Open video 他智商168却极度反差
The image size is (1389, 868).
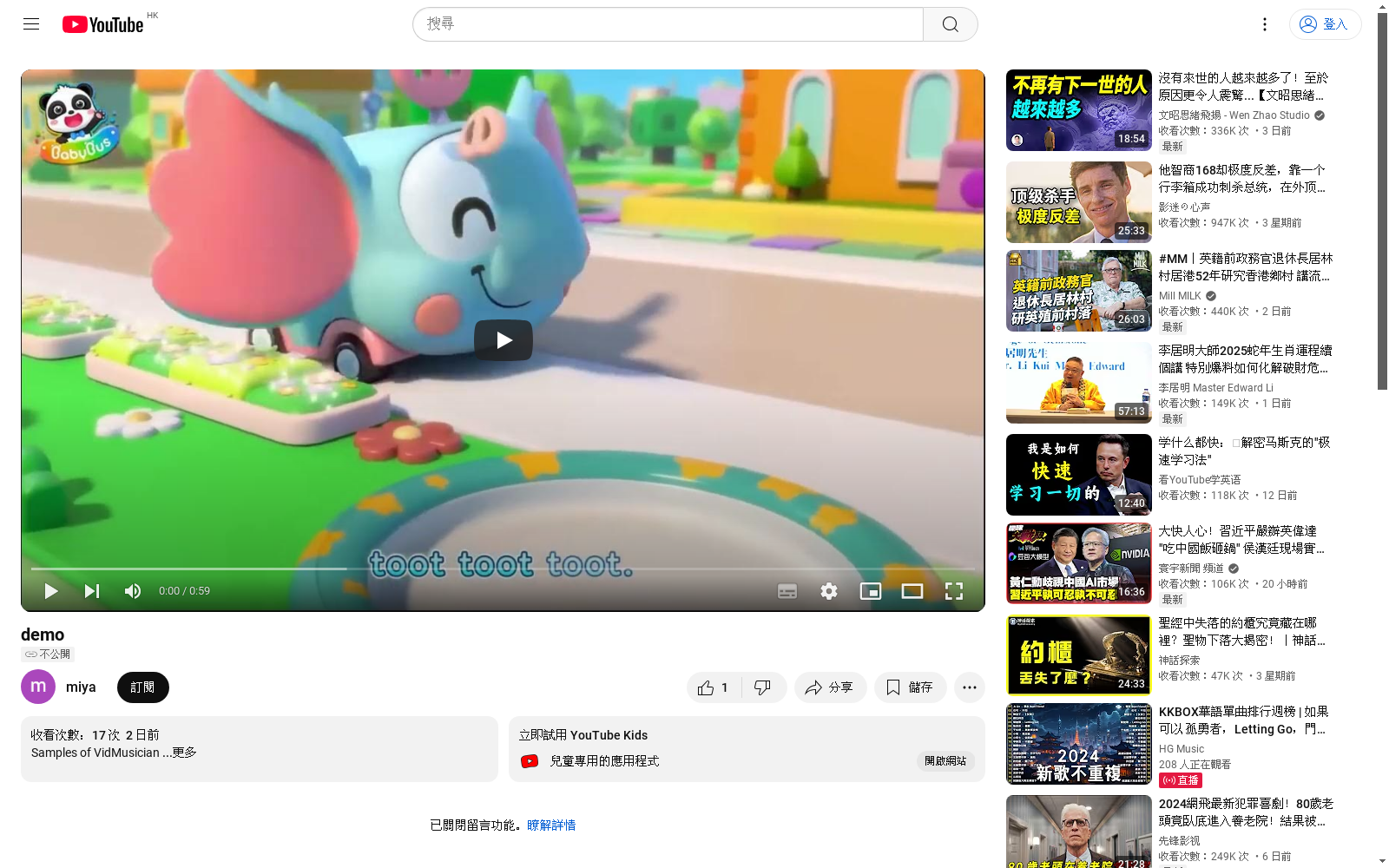(1241, 179)
